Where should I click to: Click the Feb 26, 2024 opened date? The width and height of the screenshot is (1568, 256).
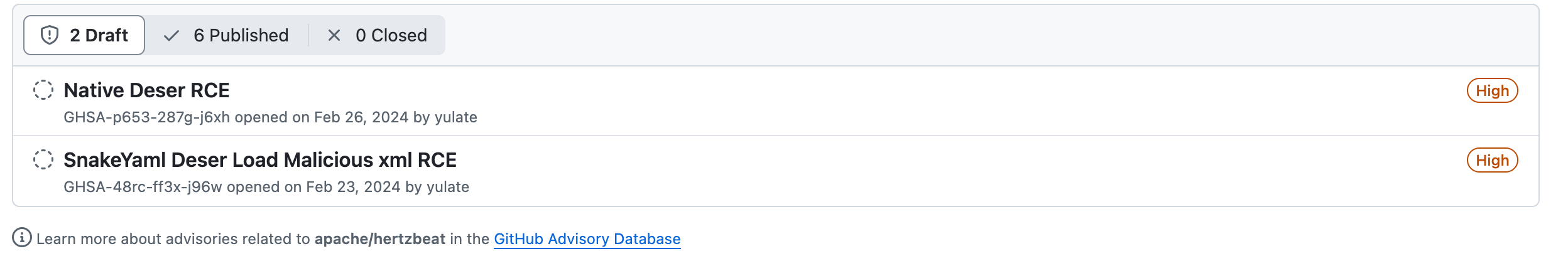click(361, 117)
